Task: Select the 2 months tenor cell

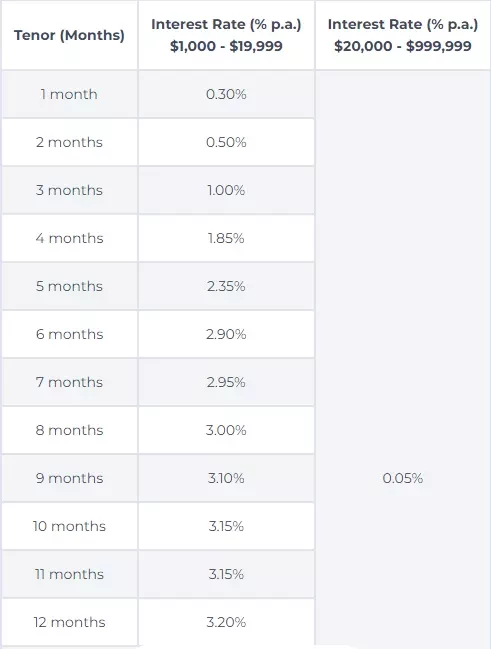Action: point(69,142)
